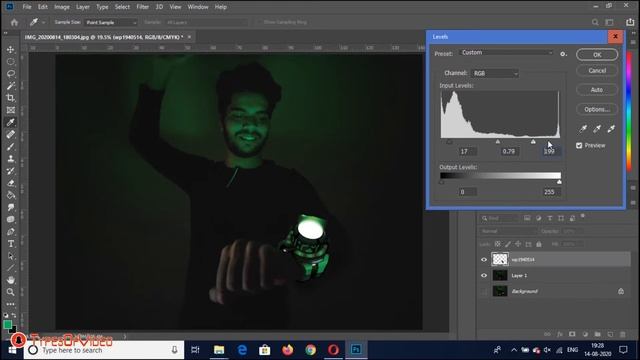Show the Background layer visibility
Screen dimensions: 640x360
pos(484,291)
